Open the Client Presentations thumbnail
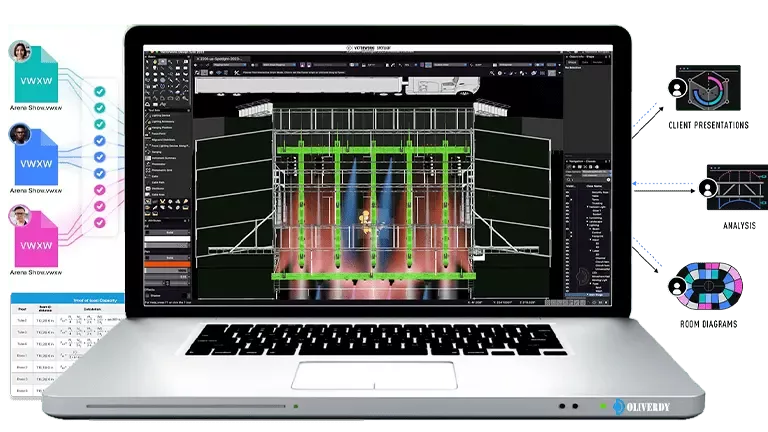 tap(708, 88)
